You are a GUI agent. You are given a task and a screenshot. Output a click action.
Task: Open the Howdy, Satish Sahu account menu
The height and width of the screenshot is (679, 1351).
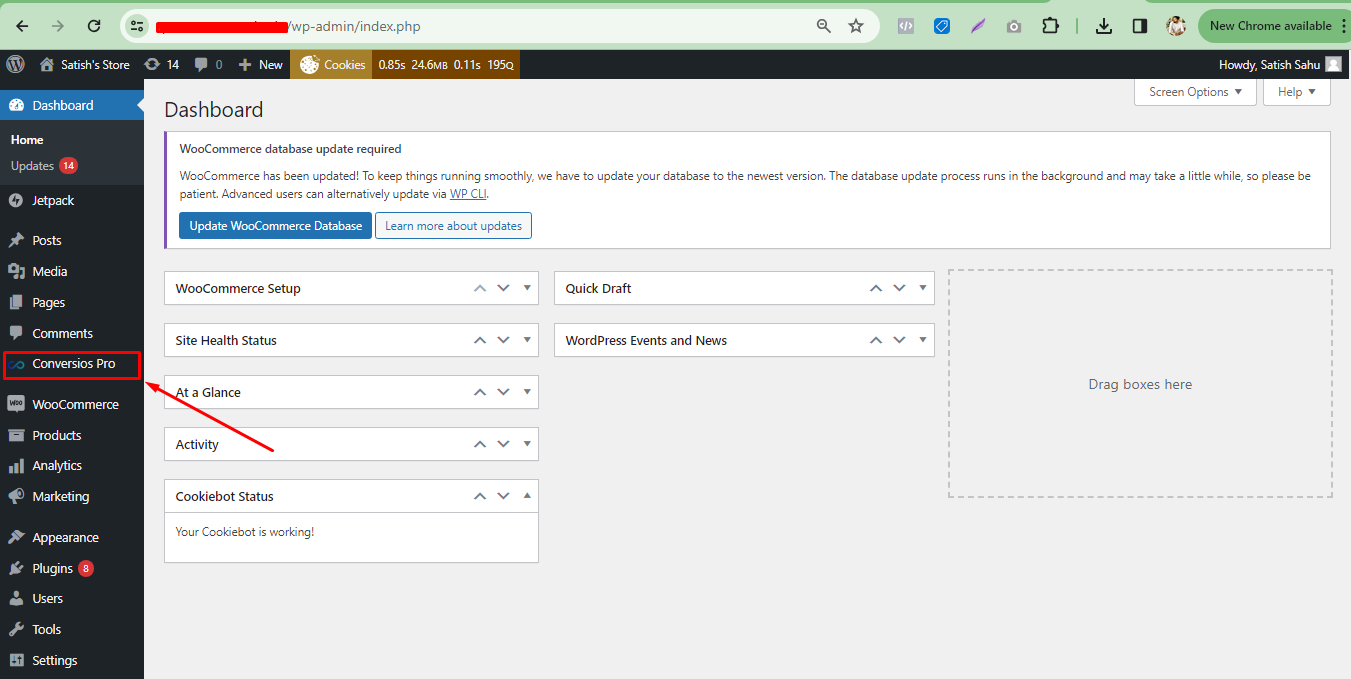click(1280, 64)
